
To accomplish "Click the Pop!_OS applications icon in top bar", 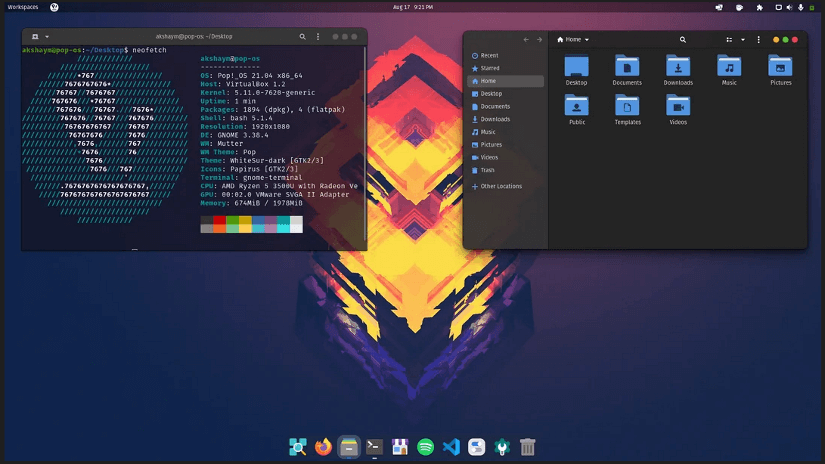I will [54, 7].
